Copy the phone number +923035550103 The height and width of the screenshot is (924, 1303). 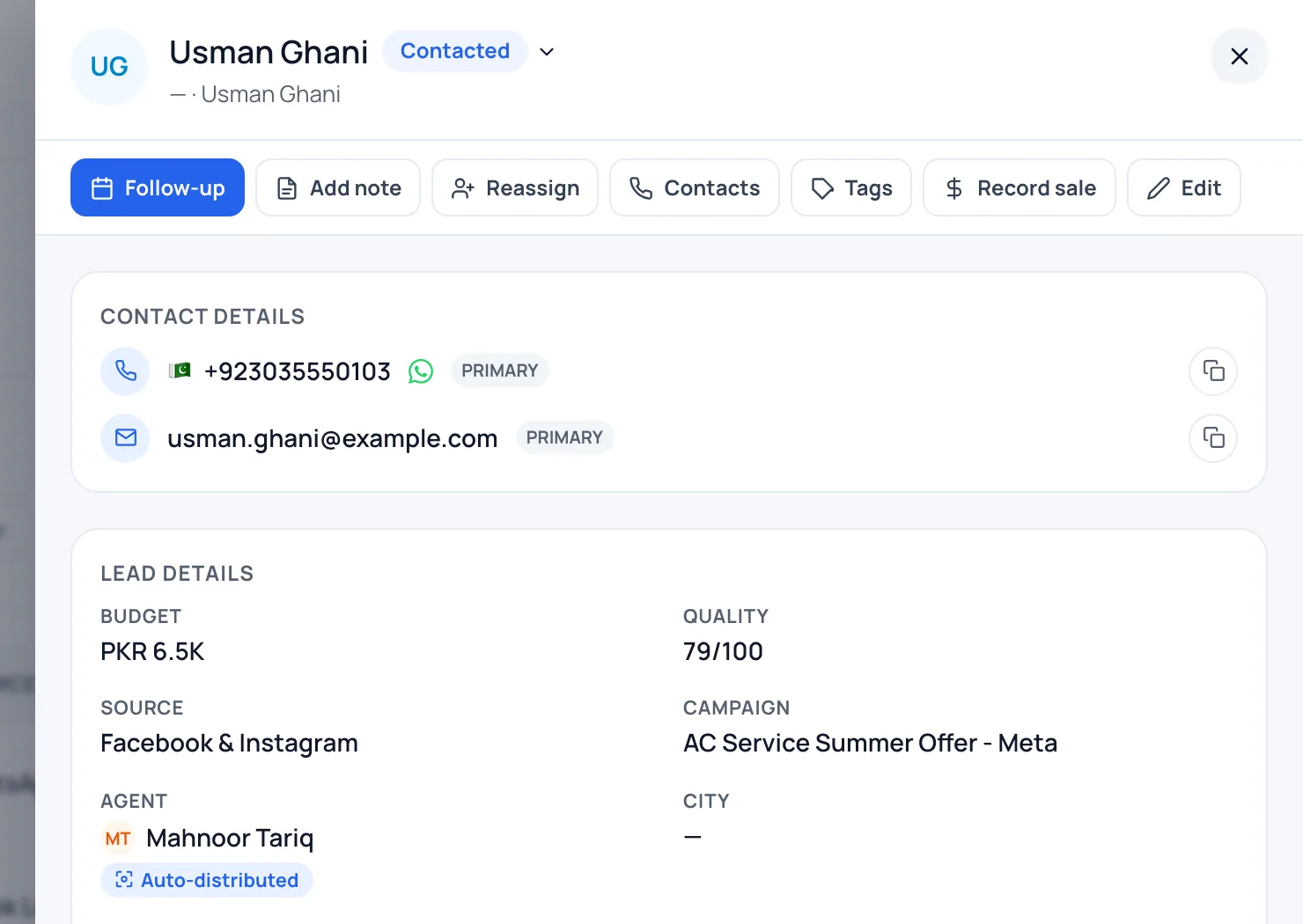pos(1213,371)
